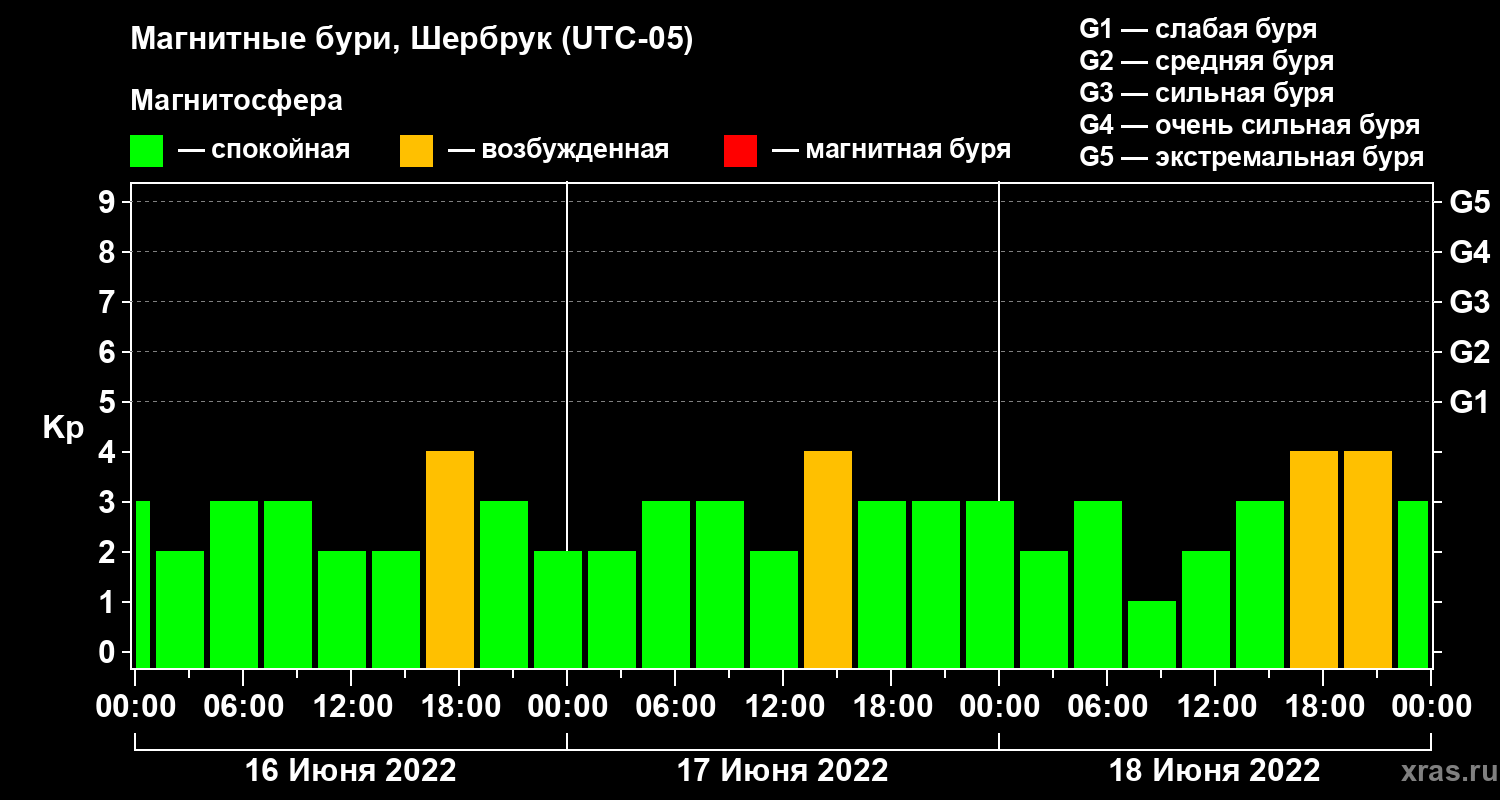Click the chart title Магнитные бури, Шербрук

tap(411, 40)
